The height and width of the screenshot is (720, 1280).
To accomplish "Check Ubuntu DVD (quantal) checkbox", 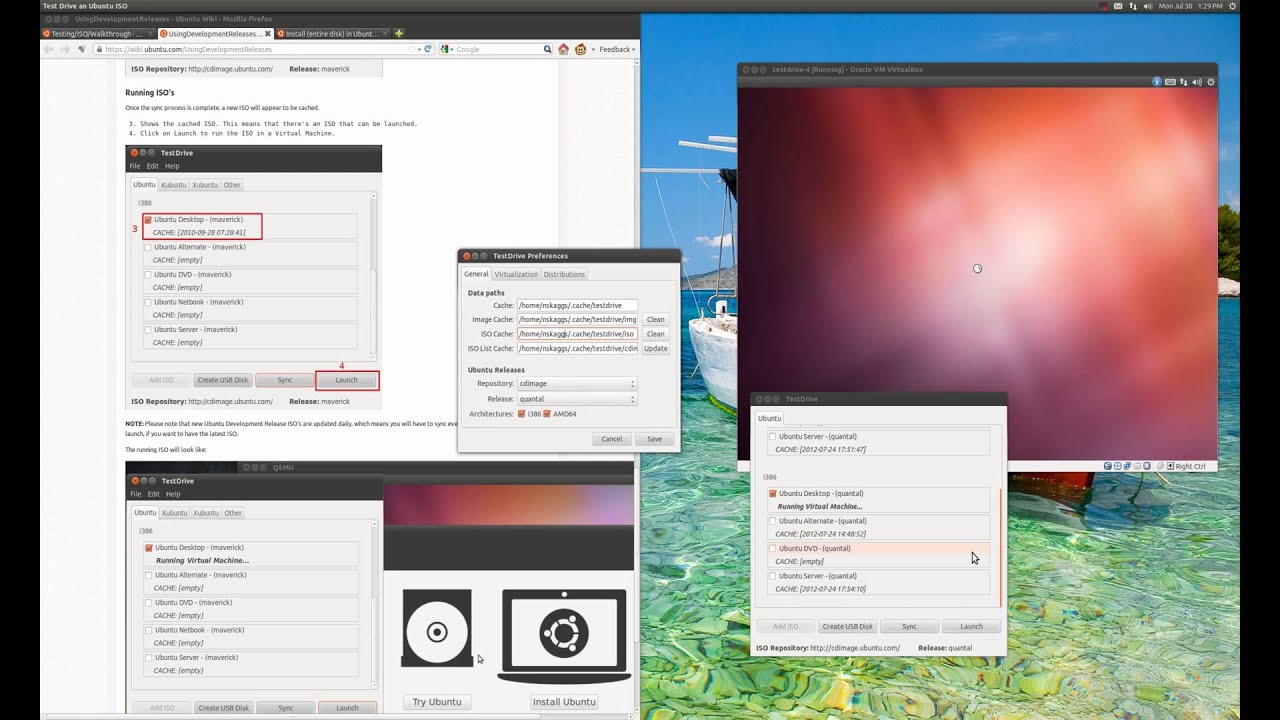I will [x=772, y=549].
